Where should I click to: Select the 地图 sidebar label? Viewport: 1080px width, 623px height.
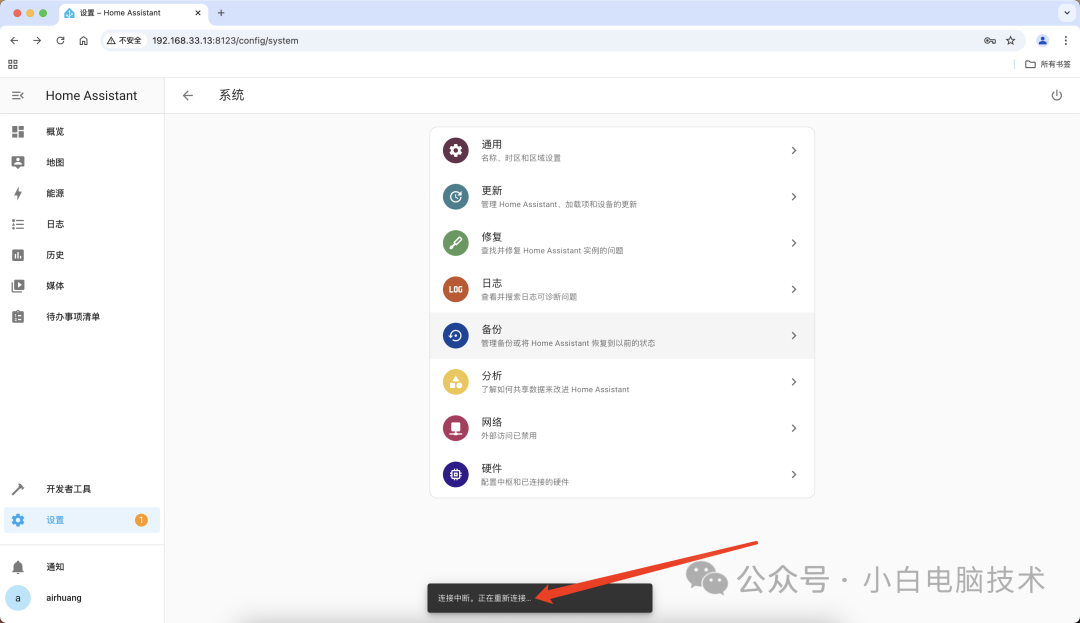point(55,162)
